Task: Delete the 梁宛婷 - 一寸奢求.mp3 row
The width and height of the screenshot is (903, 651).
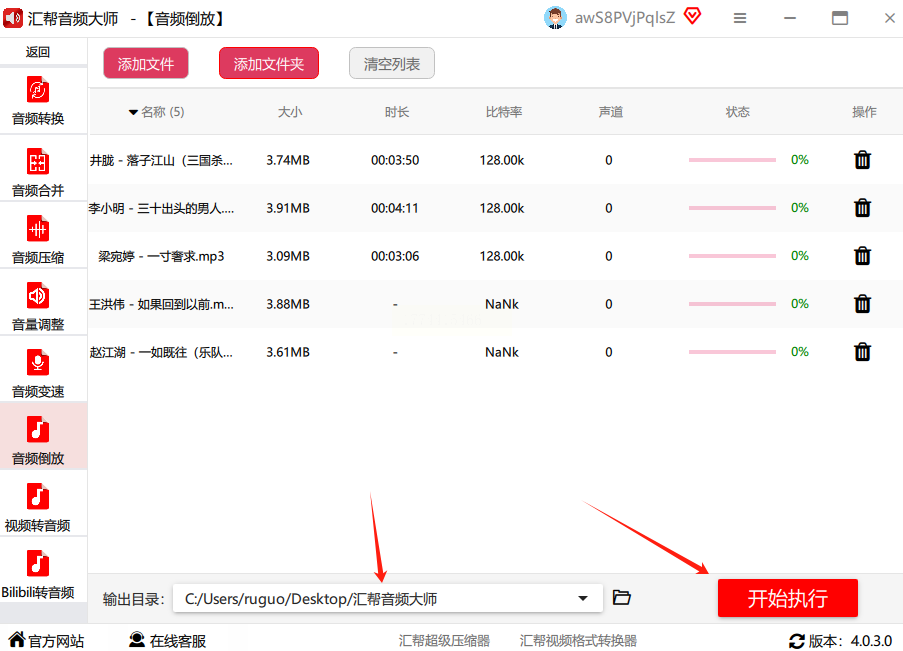Action: pos(862,255)
